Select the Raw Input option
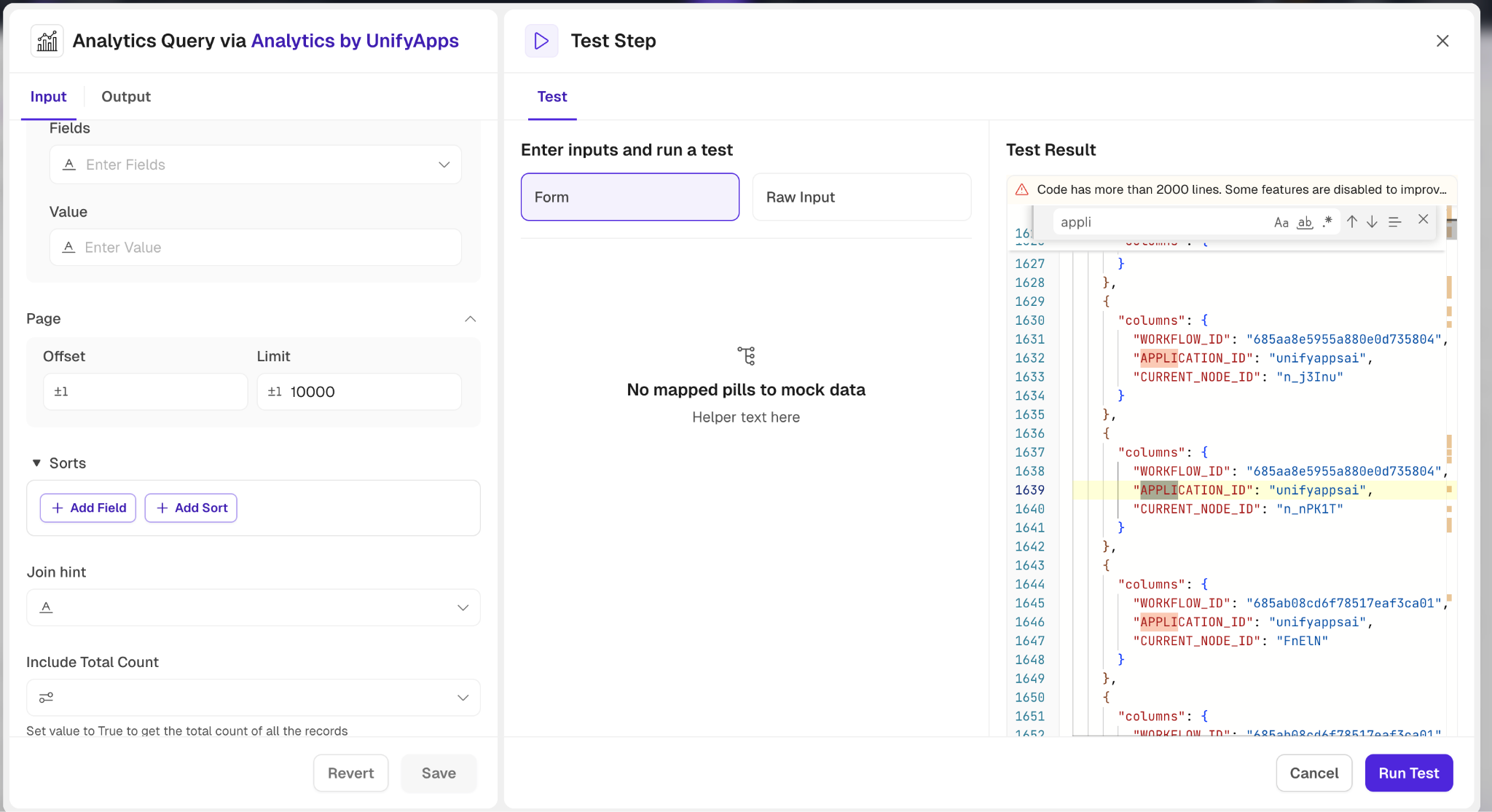The width and height of the screenshot is (1492, 812). click(861, 197)
